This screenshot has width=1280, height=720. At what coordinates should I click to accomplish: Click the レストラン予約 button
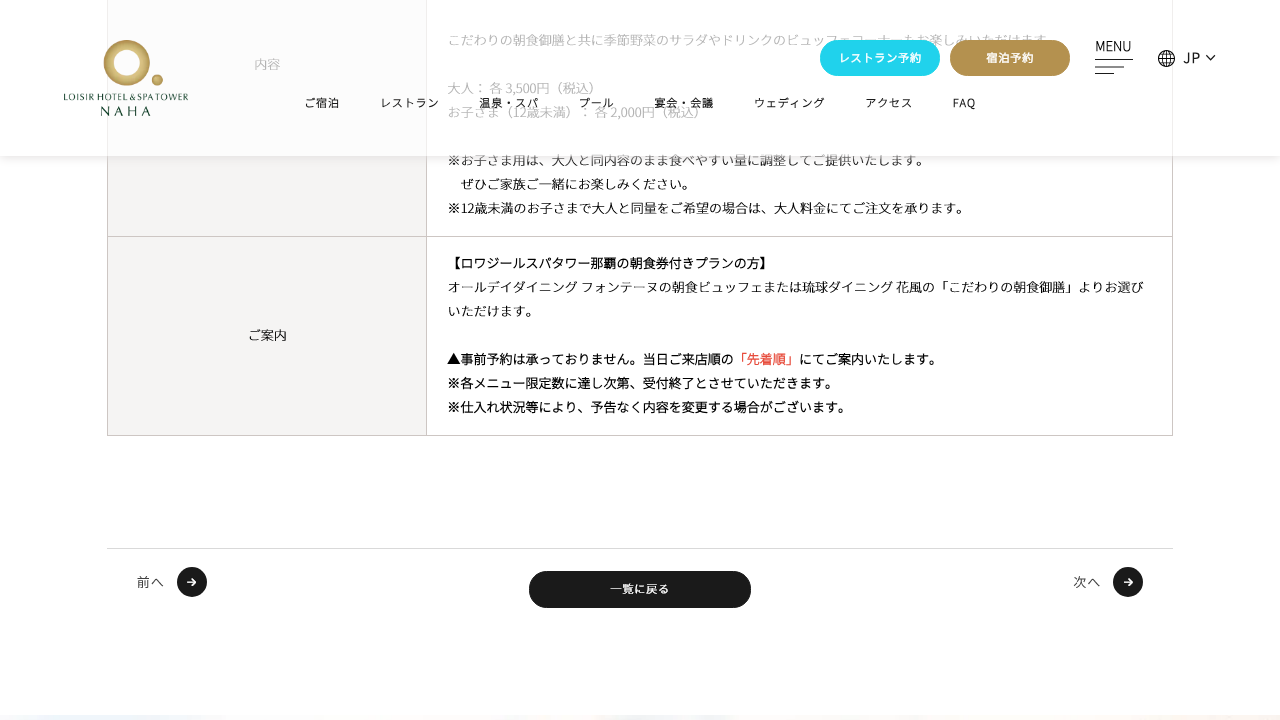coord(880,58)
